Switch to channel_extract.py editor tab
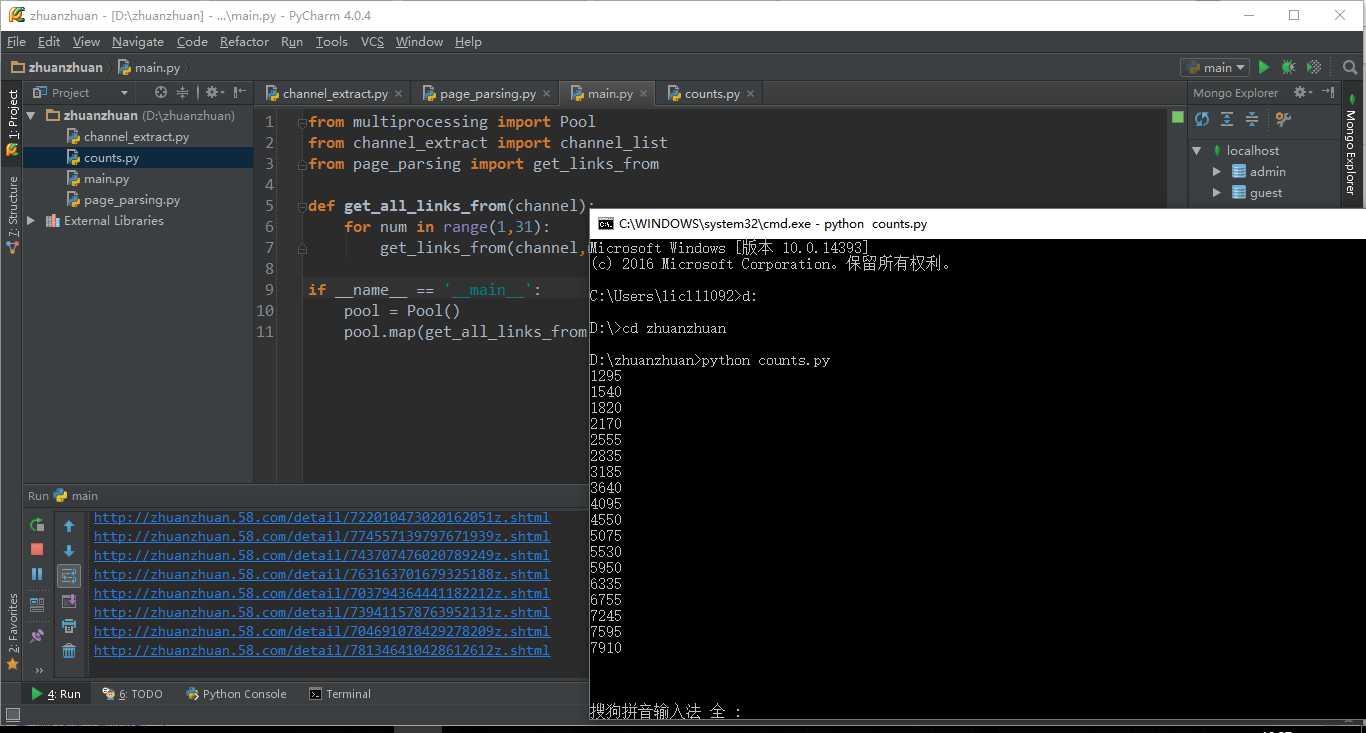 pos(335,93)
